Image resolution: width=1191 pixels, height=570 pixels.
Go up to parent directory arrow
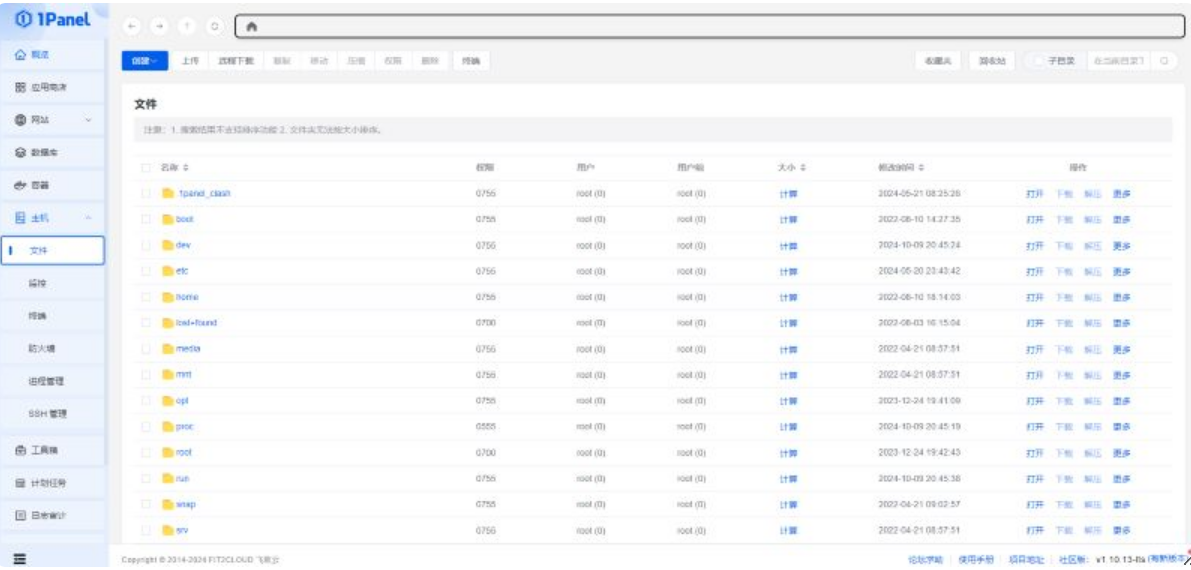(187, 26)
